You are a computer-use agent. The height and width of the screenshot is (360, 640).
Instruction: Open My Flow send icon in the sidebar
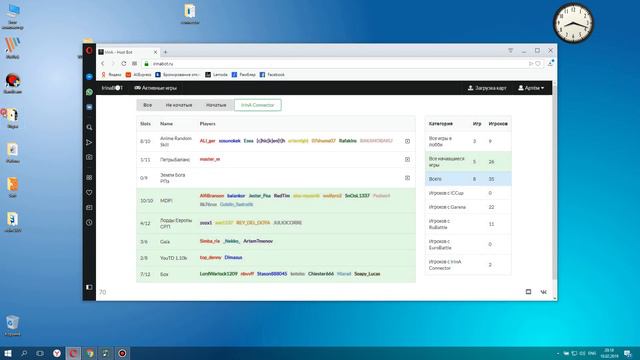coord(89,142)
